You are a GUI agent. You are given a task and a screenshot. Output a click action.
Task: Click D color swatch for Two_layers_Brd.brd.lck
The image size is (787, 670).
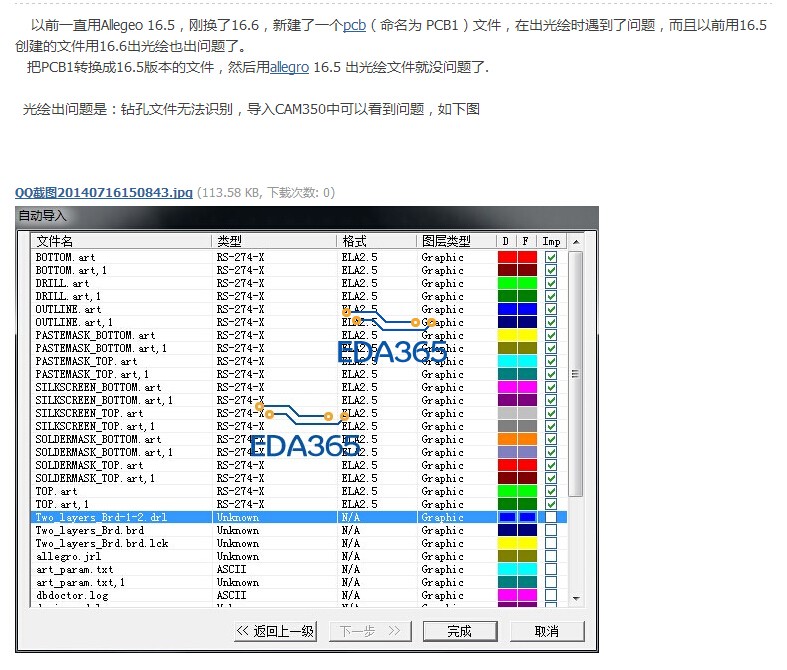[x=507, y=543]
